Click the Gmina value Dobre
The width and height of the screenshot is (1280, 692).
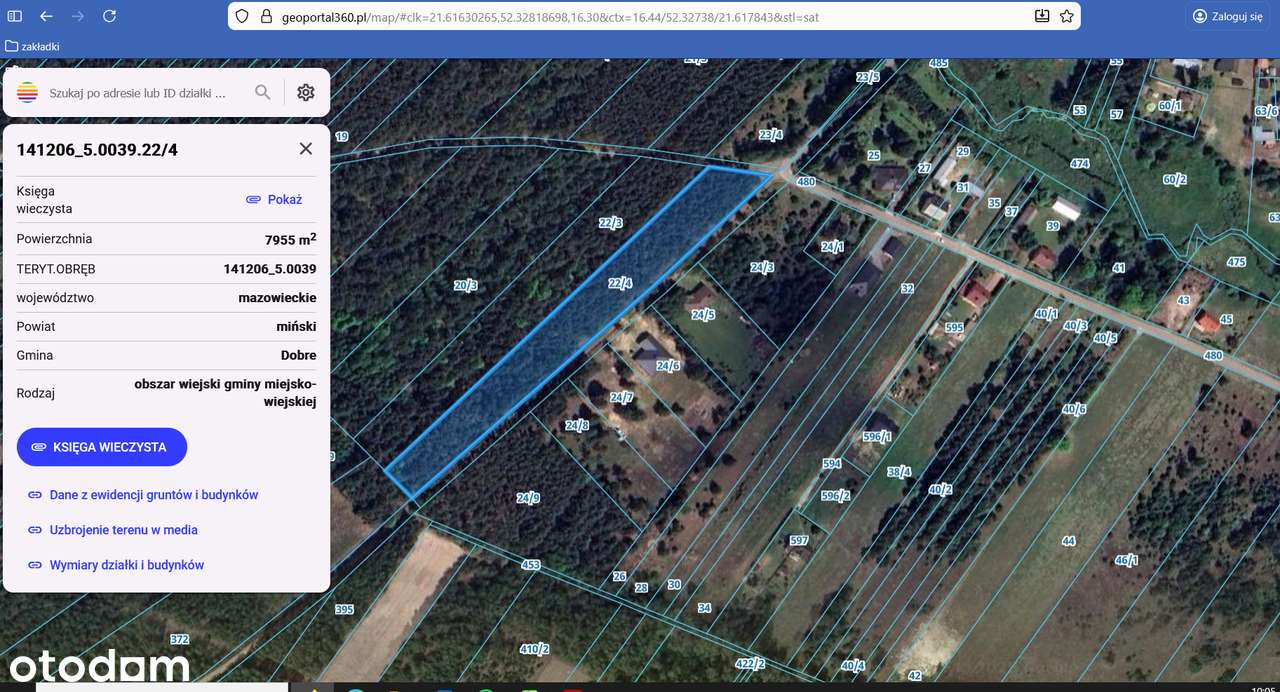298,355
